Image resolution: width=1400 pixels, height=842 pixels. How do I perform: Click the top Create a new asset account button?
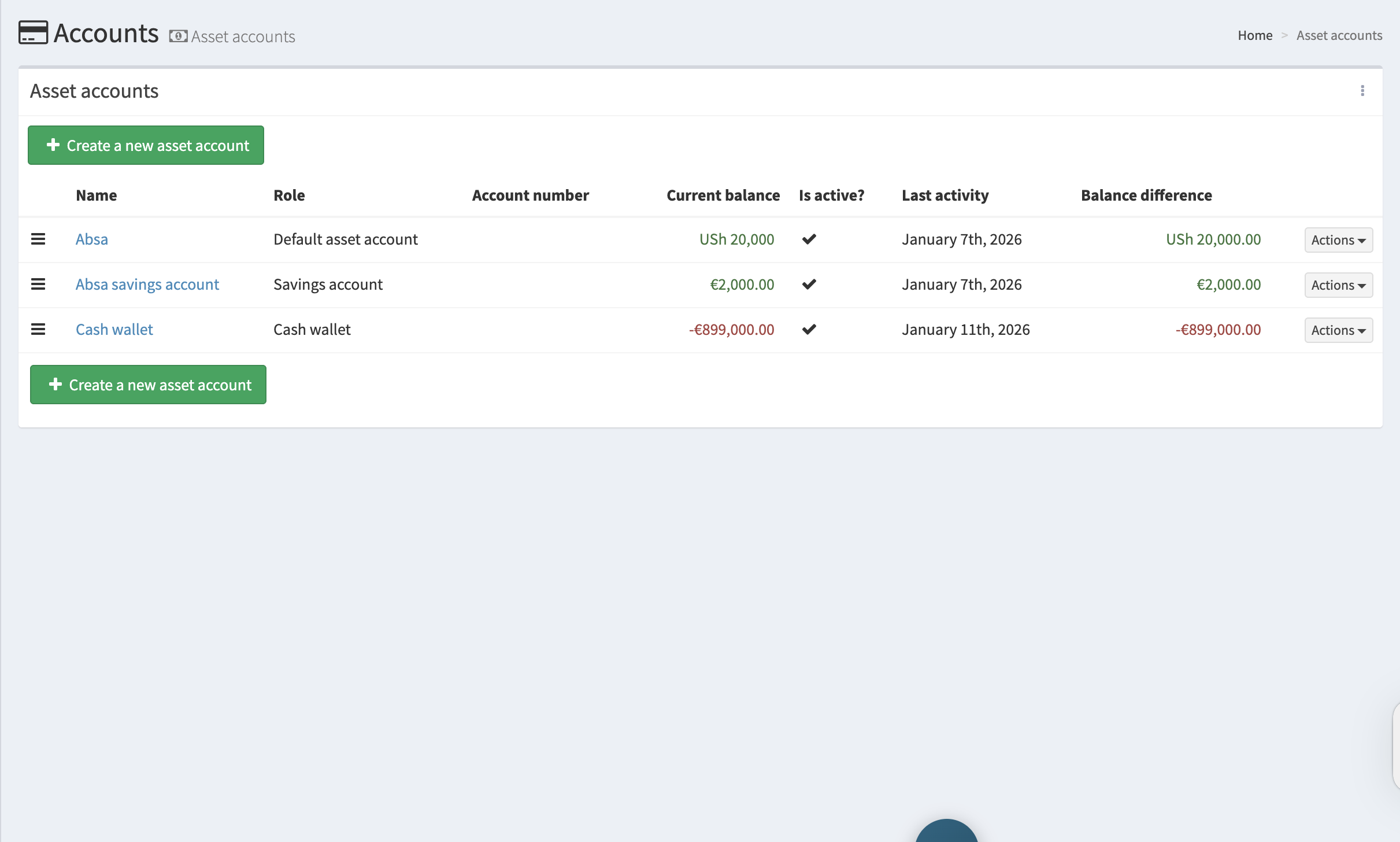tap(145, 145)
